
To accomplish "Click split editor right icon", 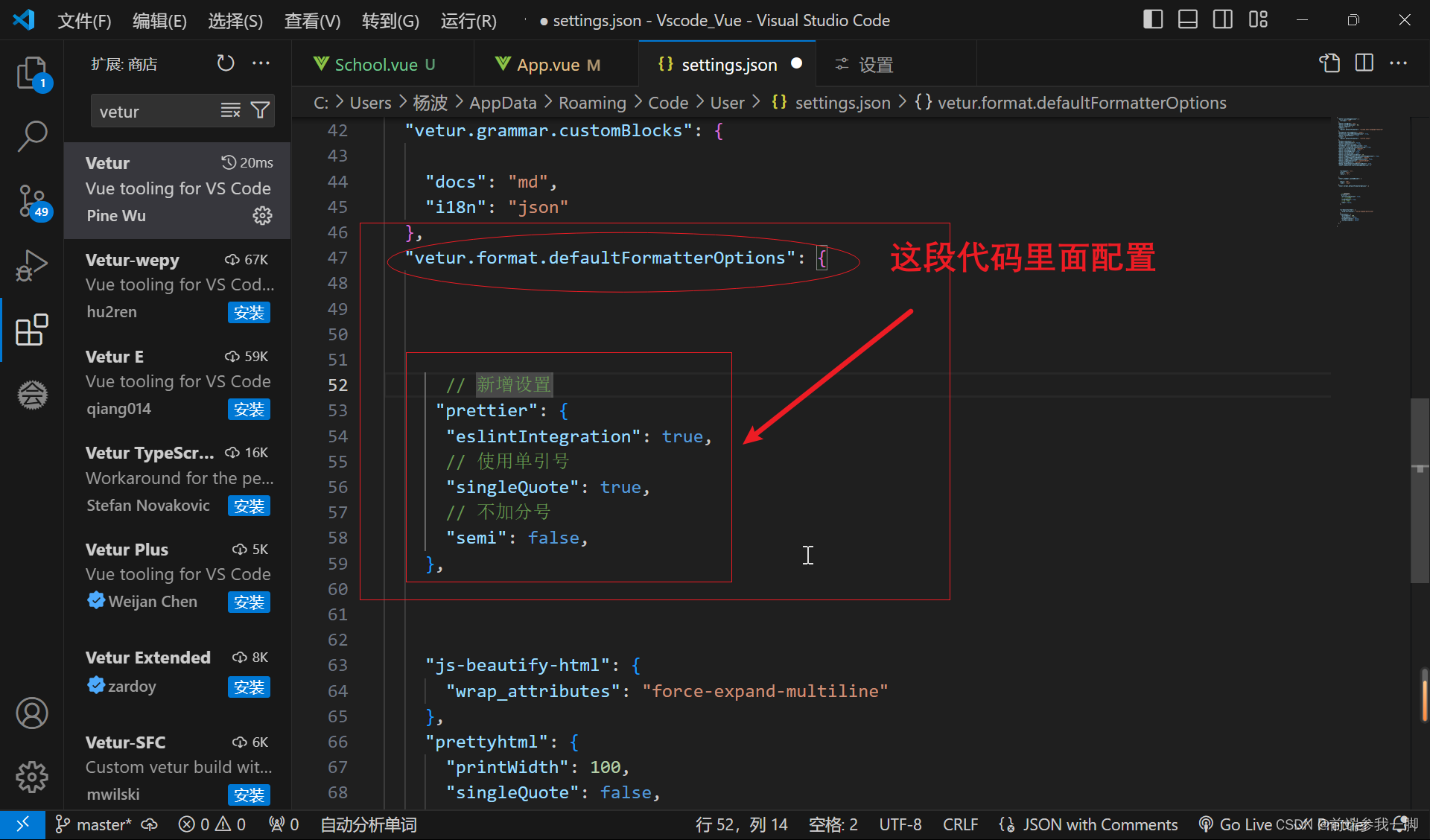I will tap(1364, 64).
